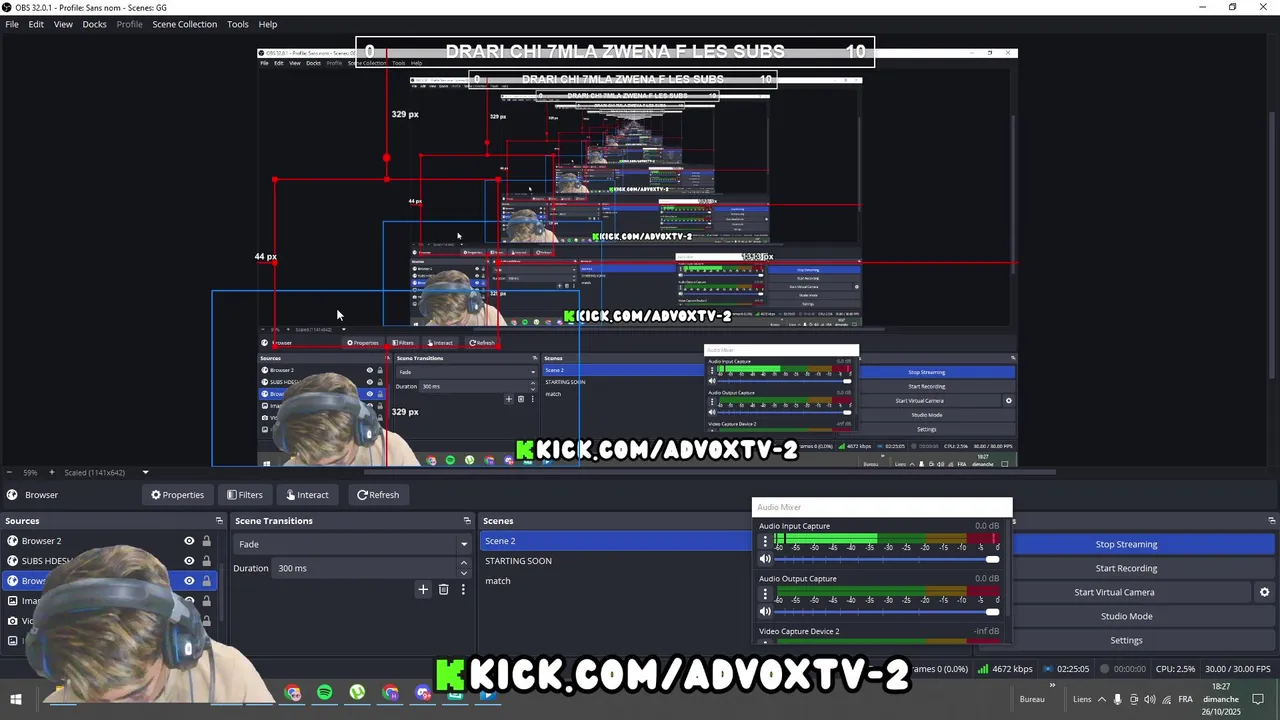The height and width of the screenshot is (720, 1280).
Task: Undock the Sources panel via float icon
Action: click(x=219, y=521)
